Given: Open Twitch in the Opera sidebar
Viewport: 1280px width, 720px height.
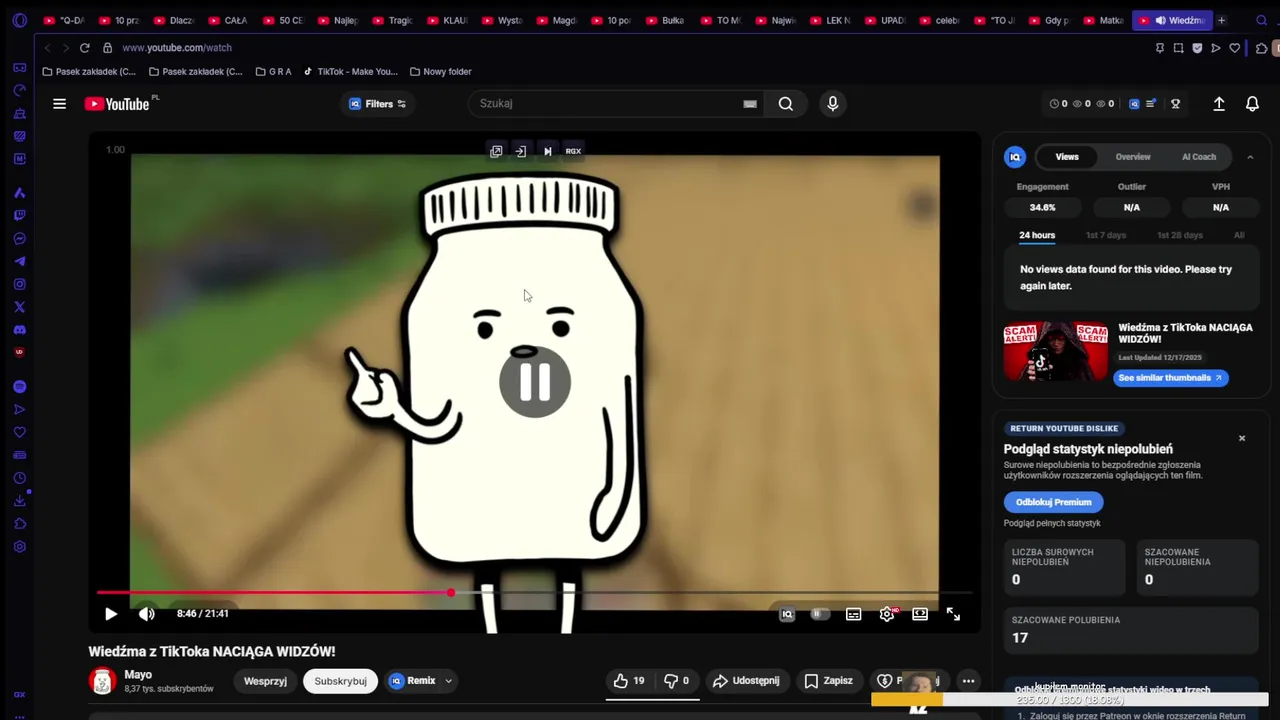Looking at the screenshot, I should click(19, 215).
